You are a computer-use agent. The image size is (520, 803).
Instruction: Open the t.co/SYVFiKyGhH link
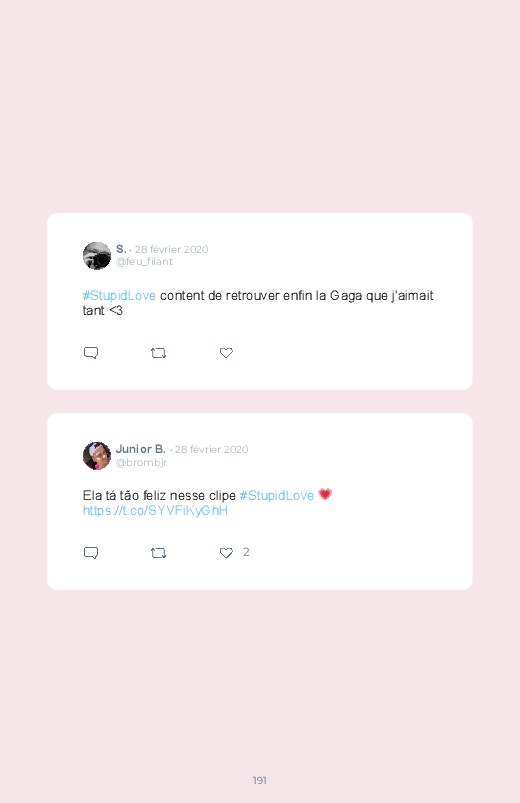(155, 511)
